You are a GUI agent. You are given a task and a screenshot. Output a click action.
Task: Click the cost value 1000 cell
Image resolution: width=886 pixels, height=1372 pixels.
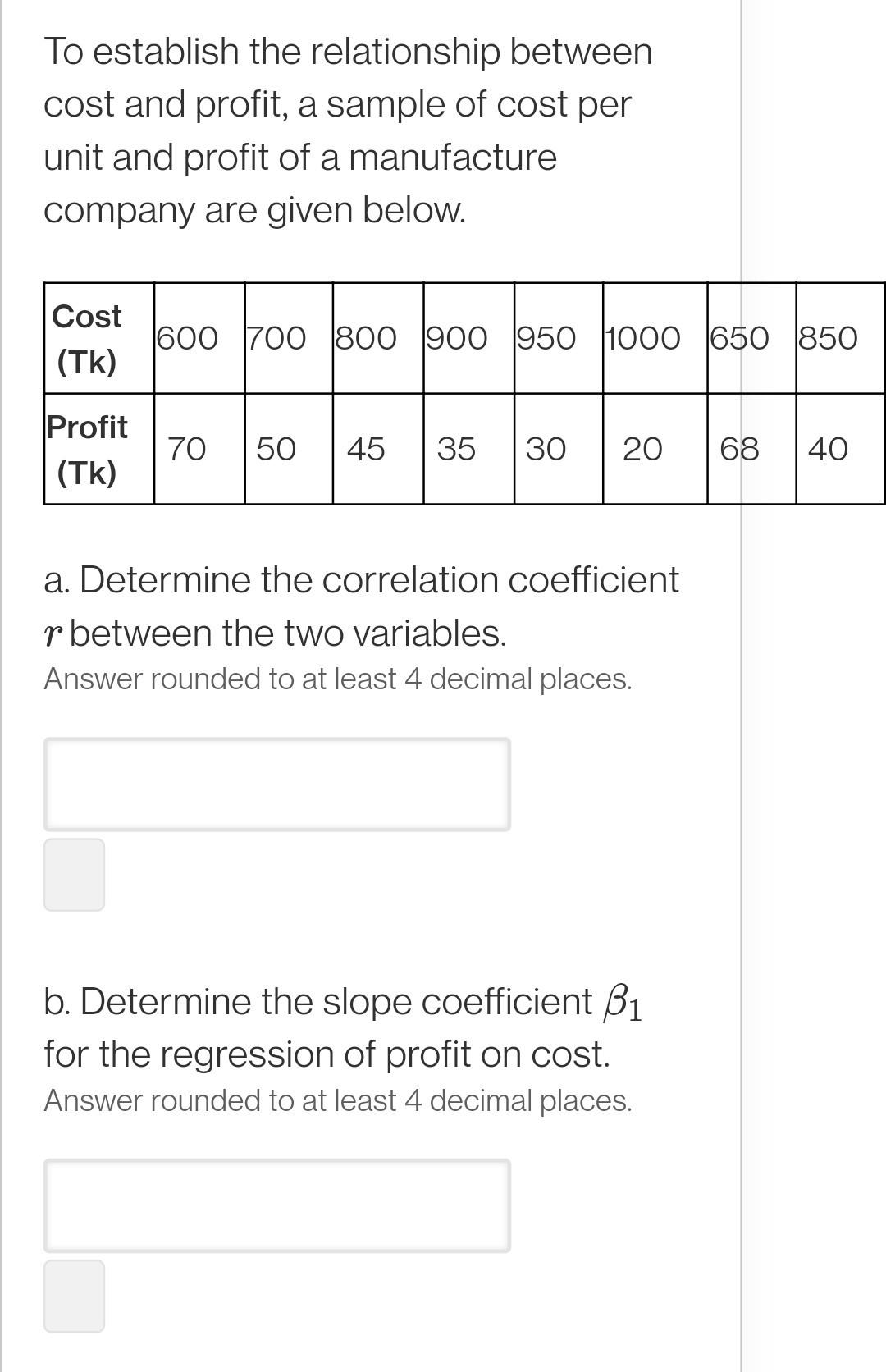pos(655,338)
